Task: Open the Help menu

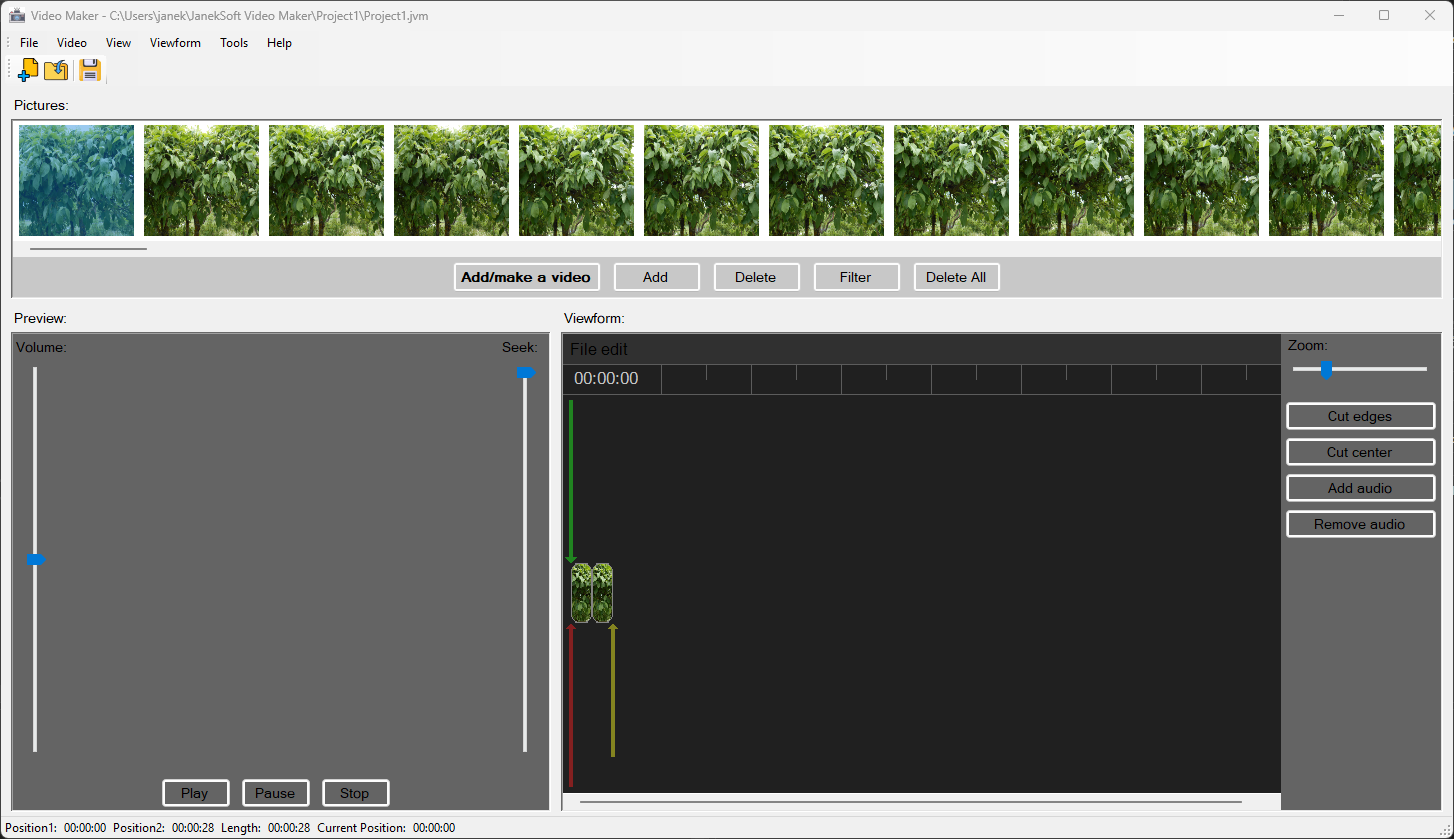Action: (x=280, y=43)
